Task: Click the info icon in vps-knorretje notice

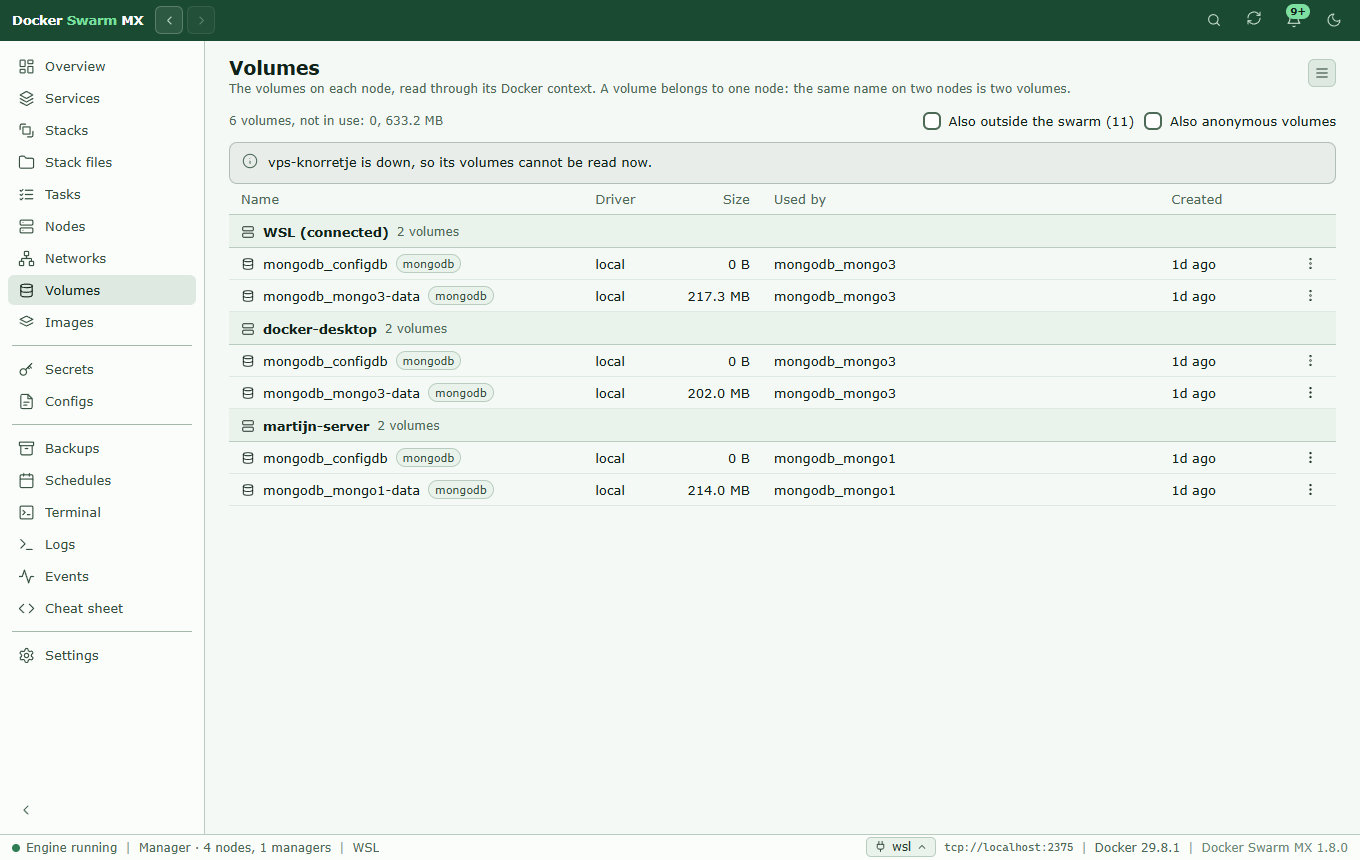Action: click(x=250, y=161)
